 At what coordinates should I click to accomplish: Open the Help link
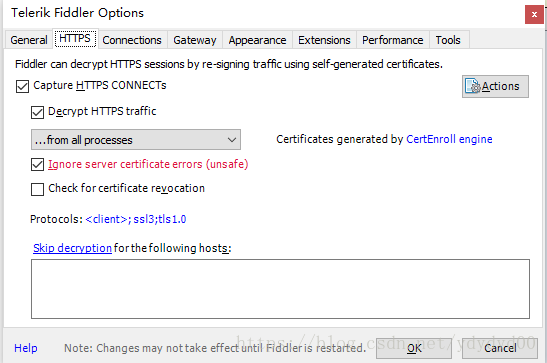pyautogui.click(x=26, y=348)
